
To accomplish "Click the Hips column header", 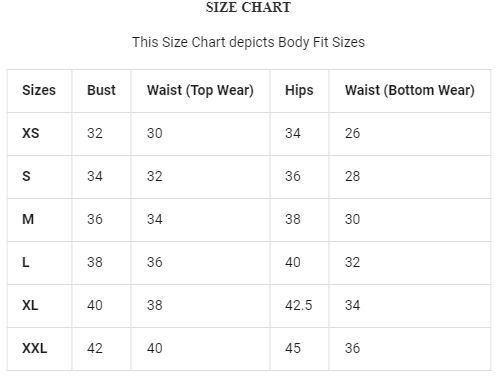I will [299, 91].
